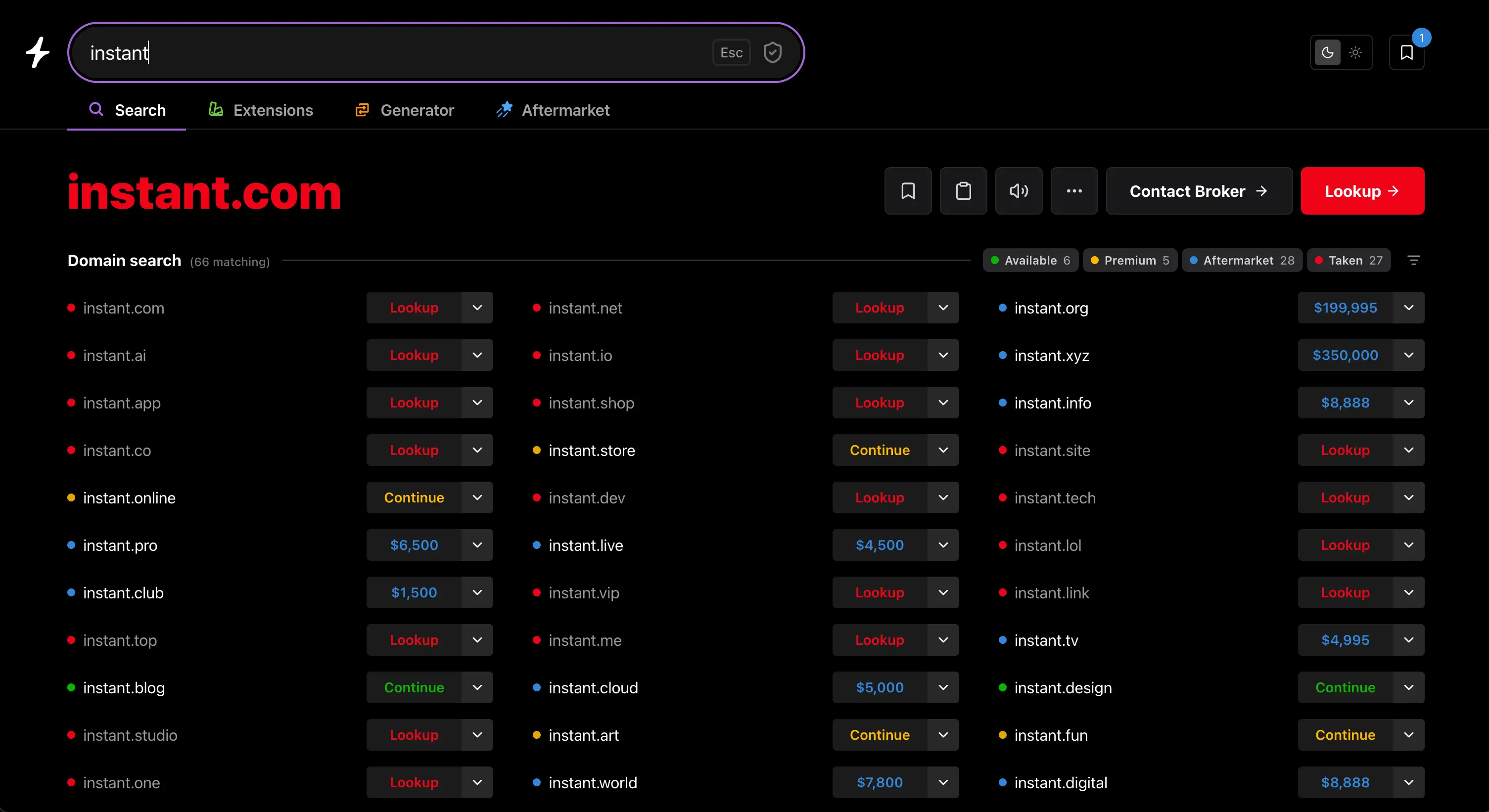This screenshot has height=812, width=1489.
Task: Switch to light theme using the sun icon
Action: click(x=1355, y=52)
